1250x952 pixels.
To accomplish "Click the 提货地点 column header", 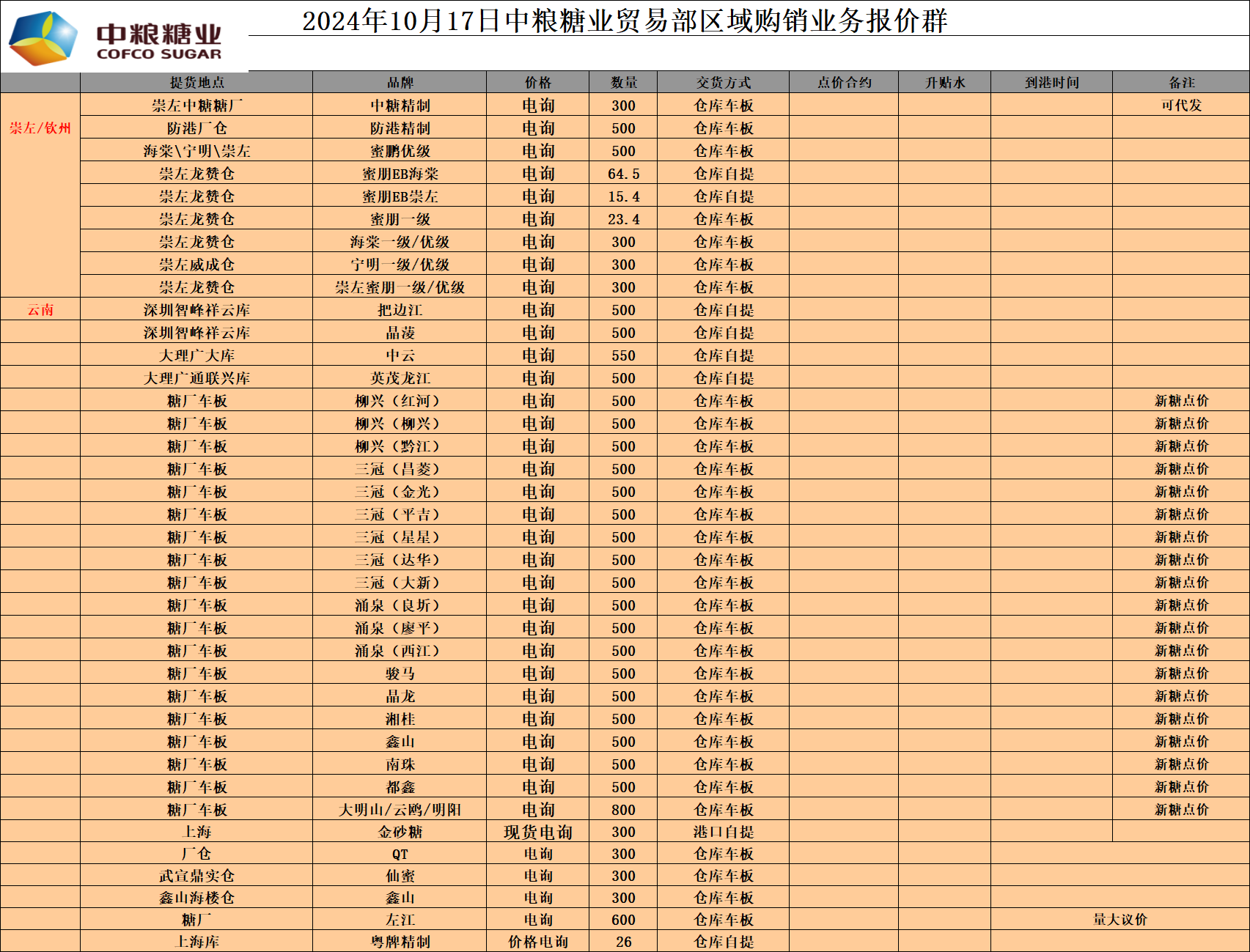I will 196,83.
